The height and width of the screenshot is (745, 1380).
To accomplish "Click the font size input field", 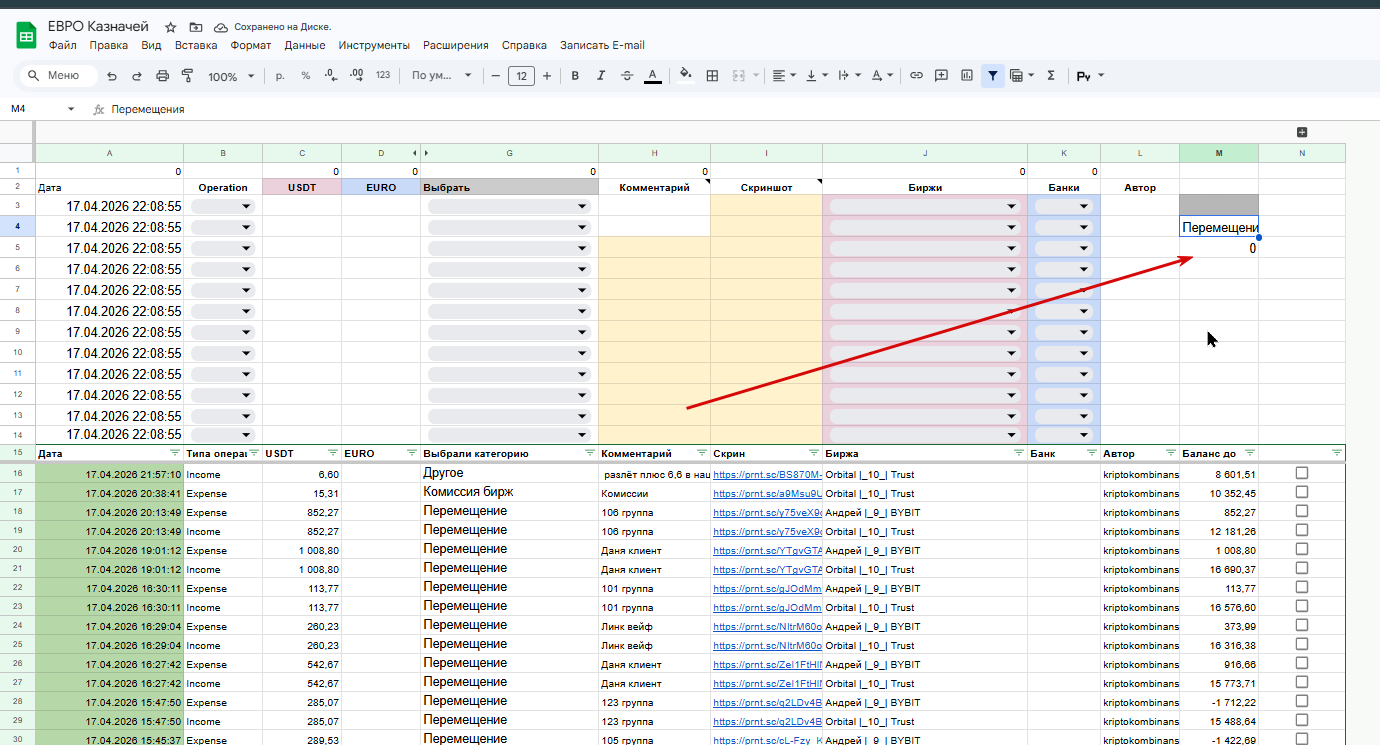I will 521,76.
